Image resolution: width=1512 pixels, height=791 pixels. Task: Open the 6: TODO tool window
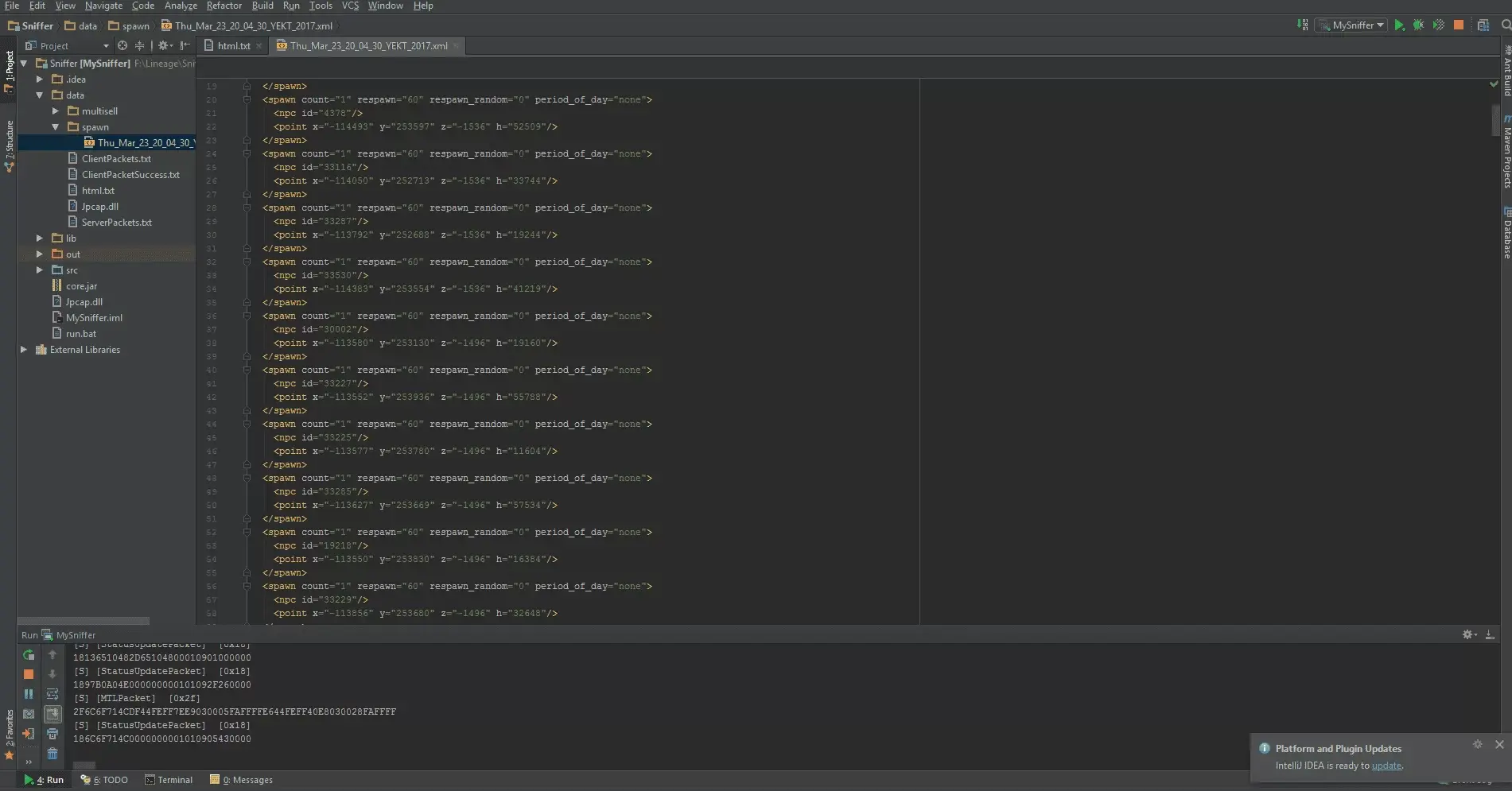104,780
